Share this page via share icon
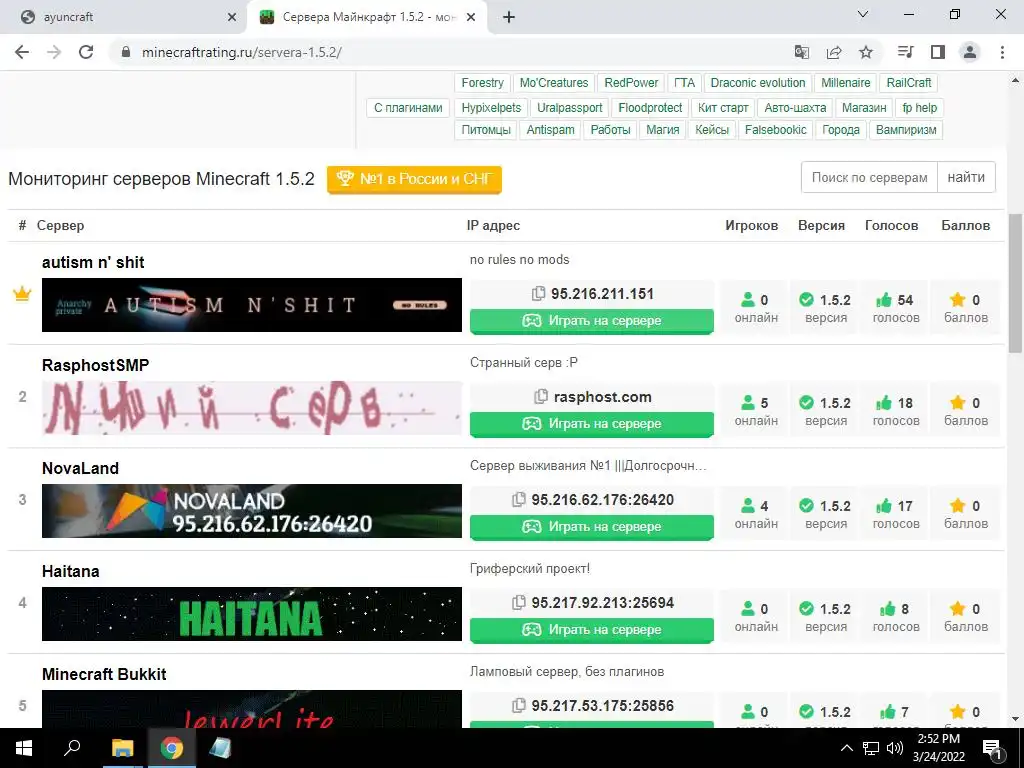Viewport: 1024px width, 768px height. [x=834, y=52]
